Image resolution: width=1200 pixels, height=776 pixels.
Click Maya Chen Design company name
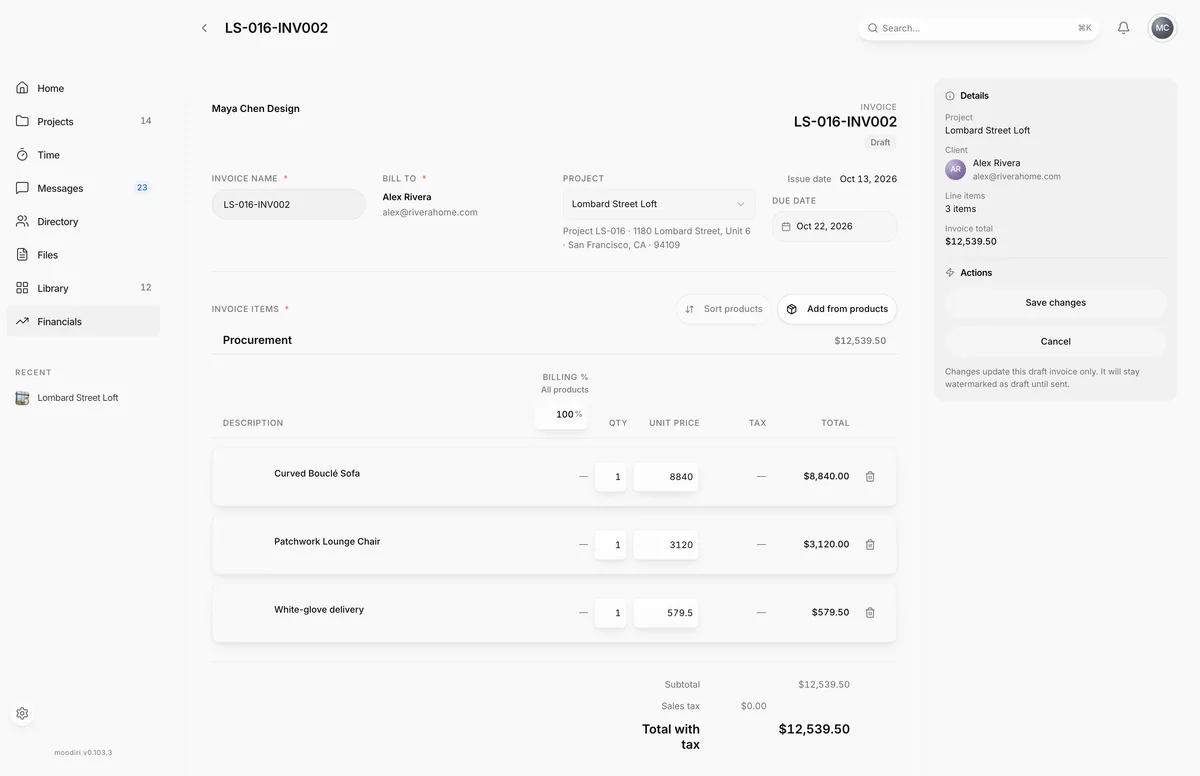(x=256, y=109)
